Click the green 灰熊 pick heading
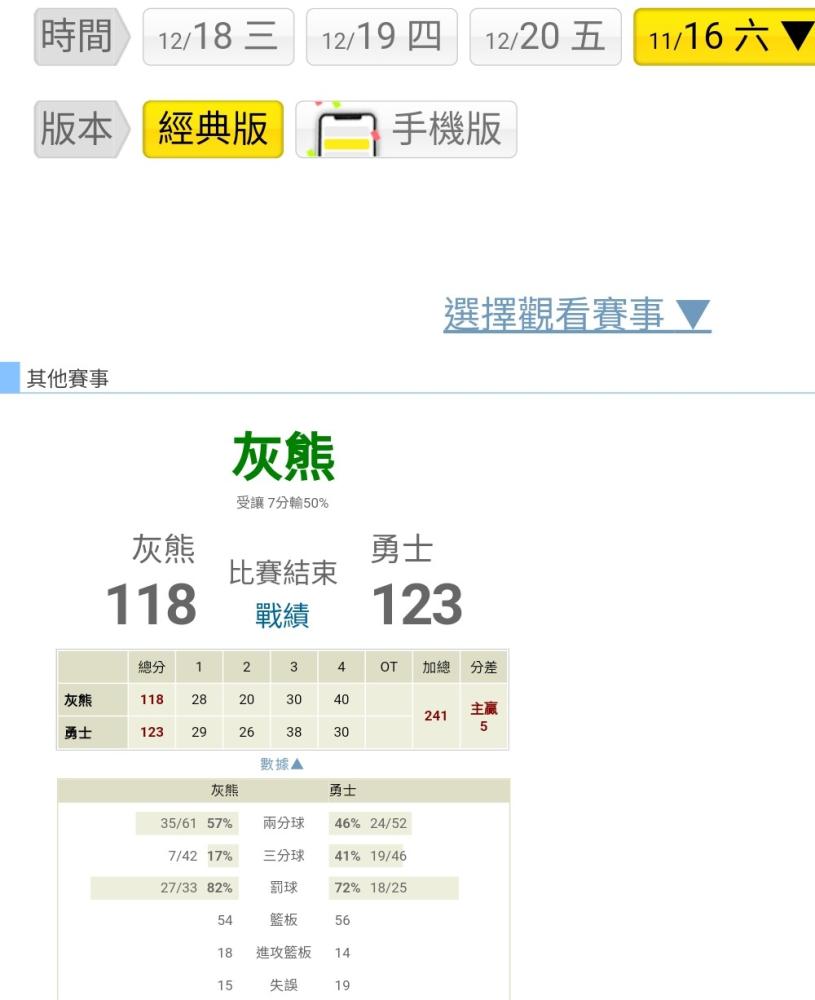Image resolution: width=815 pixels, height=1000 pixels. click(284, 455)
